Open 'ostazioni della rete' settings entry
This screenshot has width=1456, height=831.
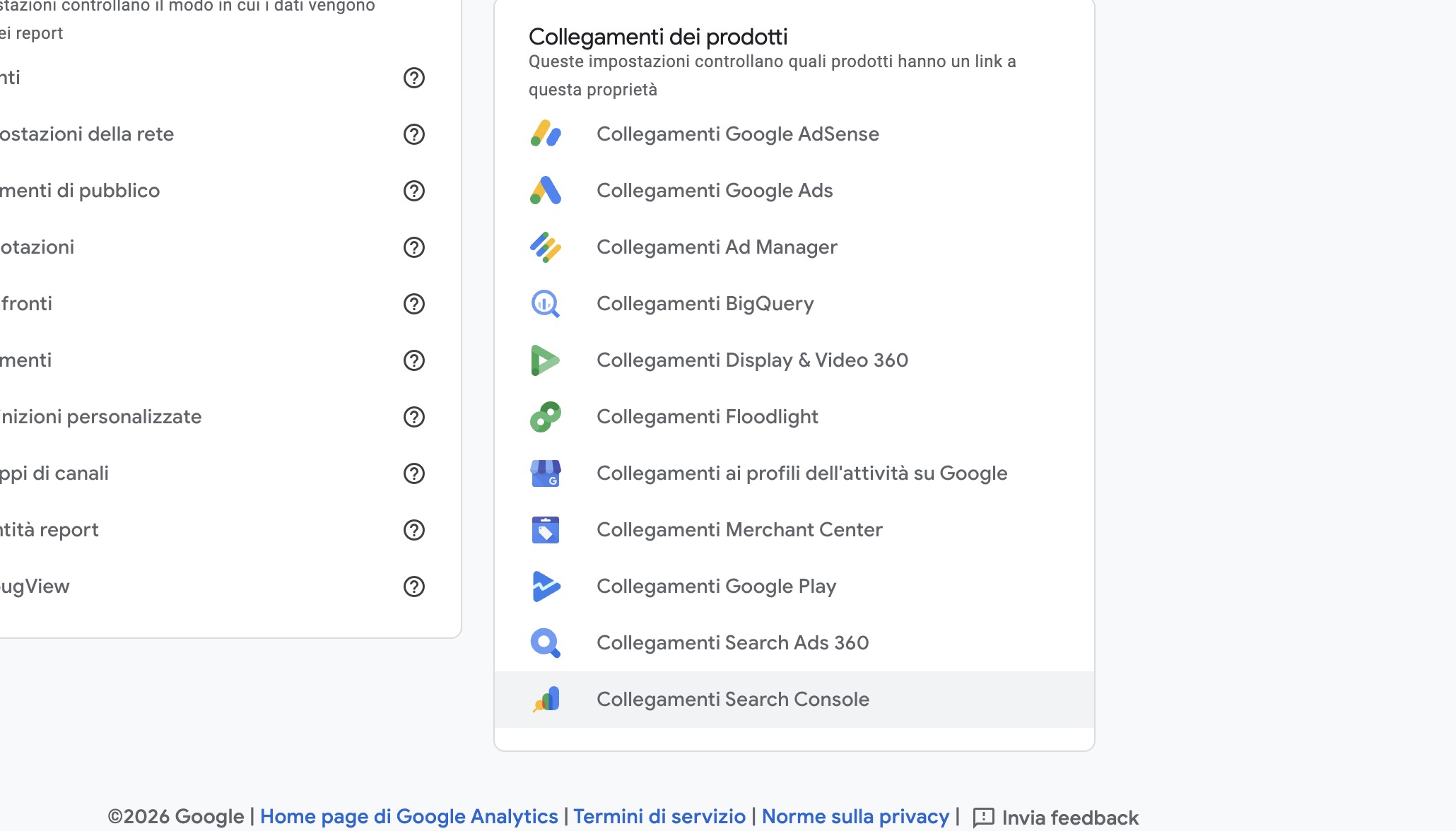[x=87, y=134]
